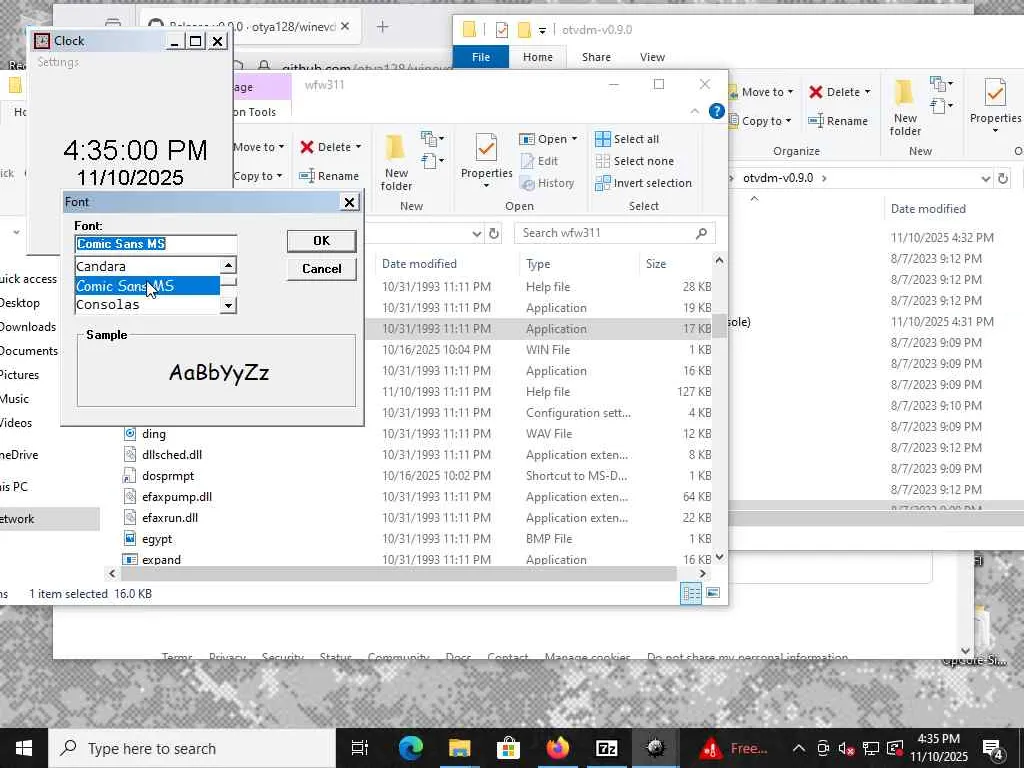The image size is (1024, 768).
Task: Open a new browser tab
Action: [x=383, y=27]
